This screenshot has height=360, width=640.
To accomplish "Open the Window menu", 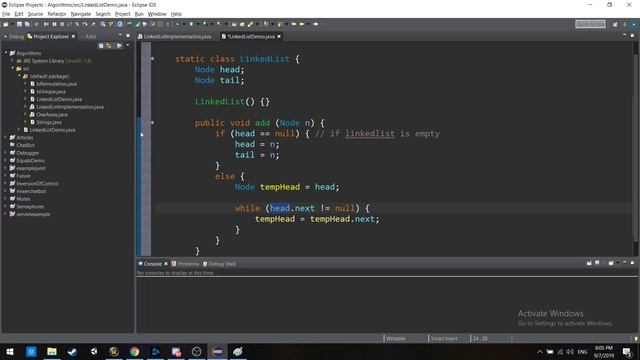I will (x=157, y=14).
